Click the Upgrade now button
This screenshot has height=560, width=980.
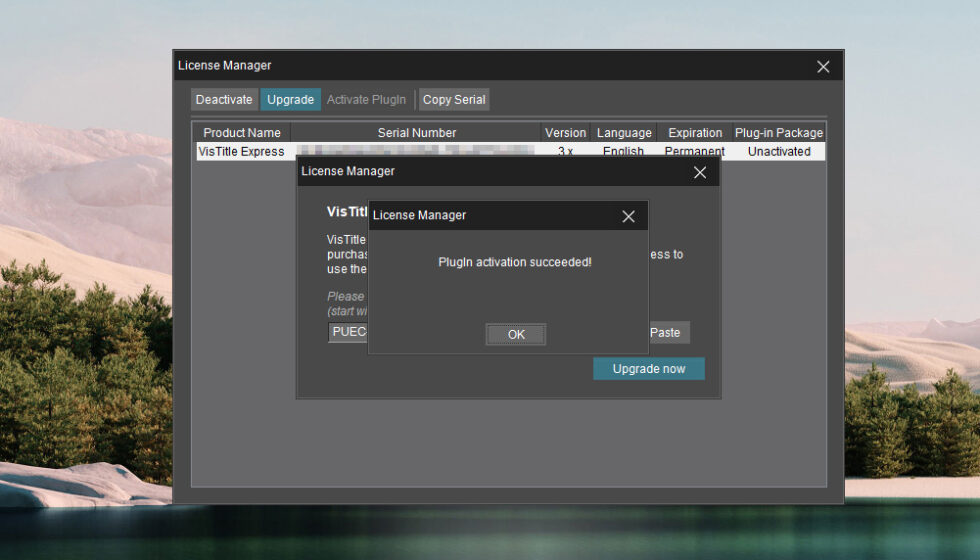649,369
